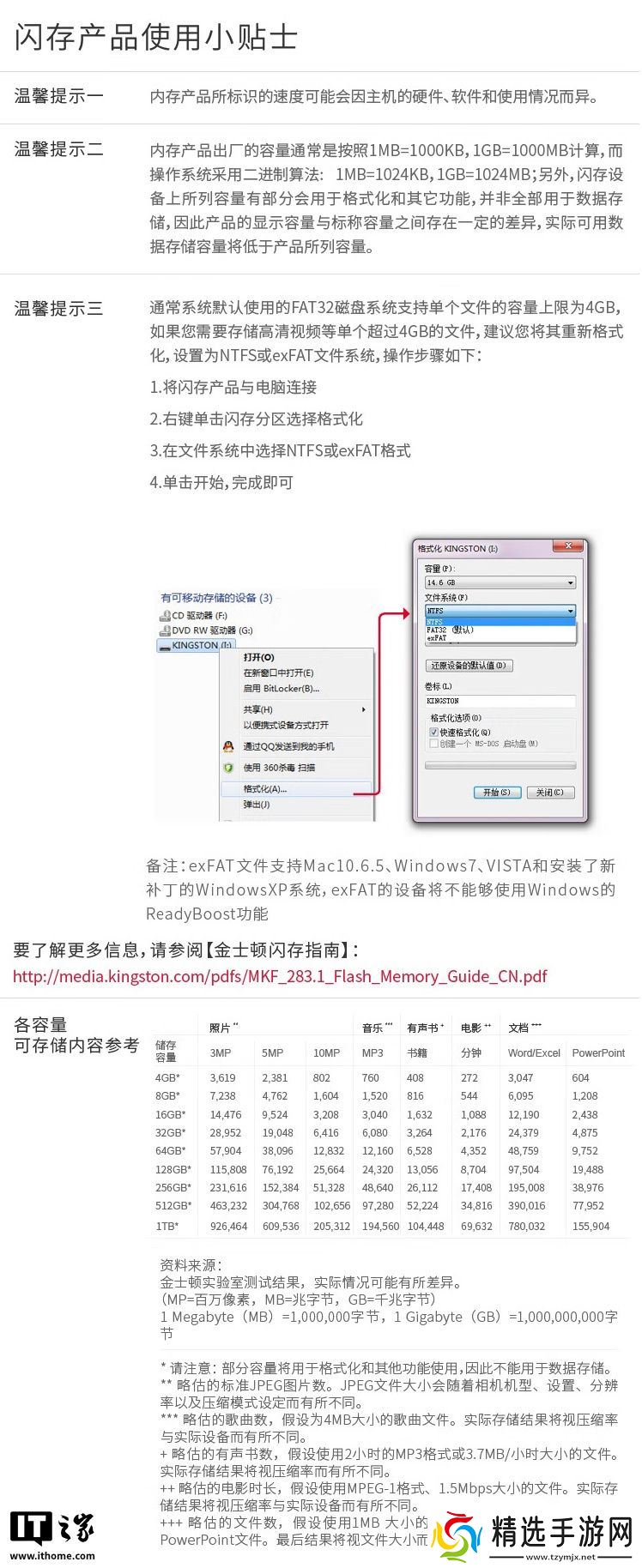Click the DVD RW drive (G:) icon
The height and width of the screenshot is (1568, 642).
click(165, 630)
